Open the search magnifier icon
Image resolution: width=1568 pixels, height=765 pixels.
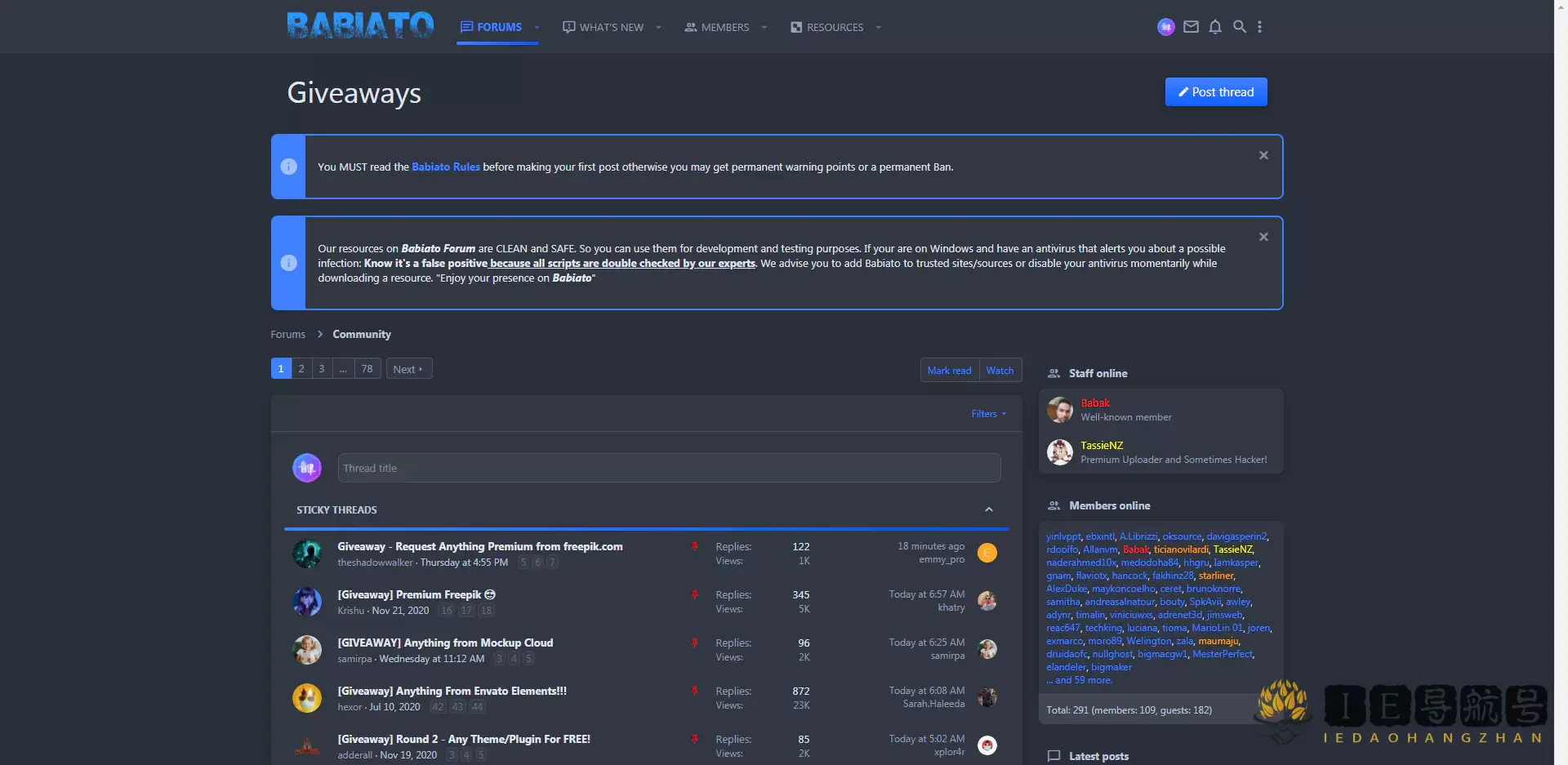[1239, 27]
